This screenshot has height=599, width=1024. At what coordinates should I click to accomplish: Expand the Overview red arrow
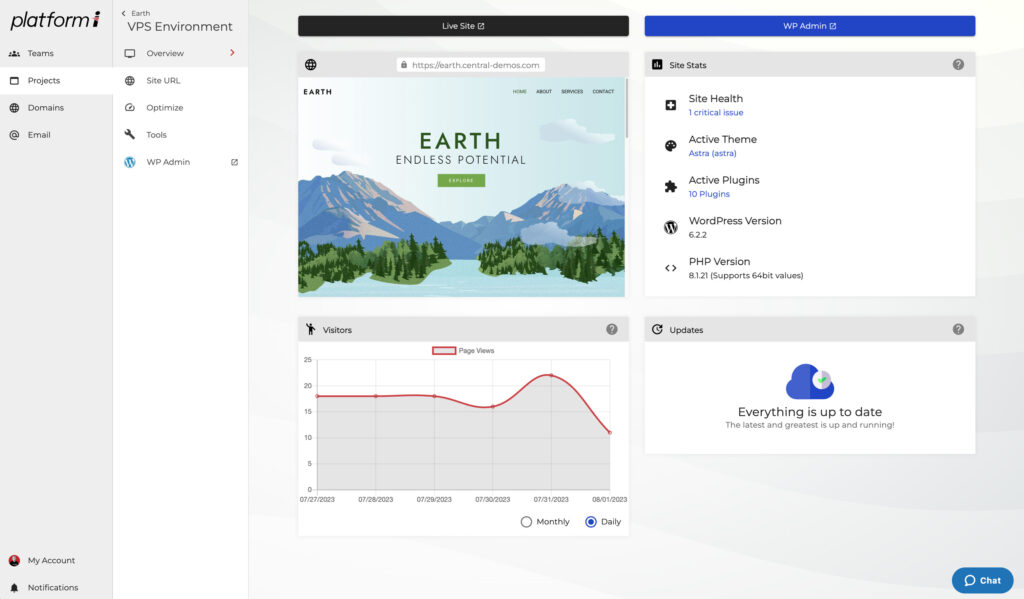click(x=232, y=53)
